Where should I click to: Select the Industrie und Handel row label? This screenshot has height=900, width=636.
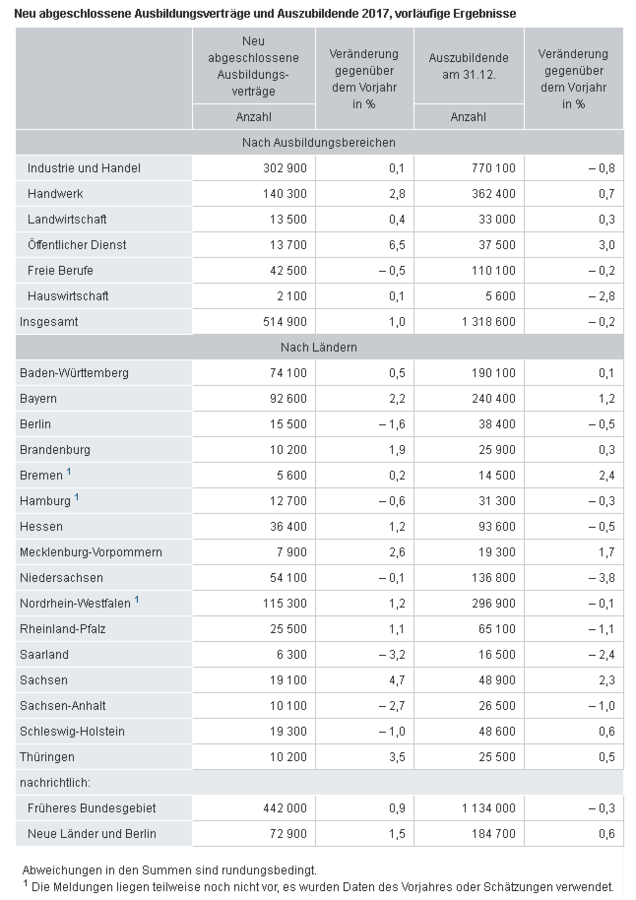[x=84, y=168]
